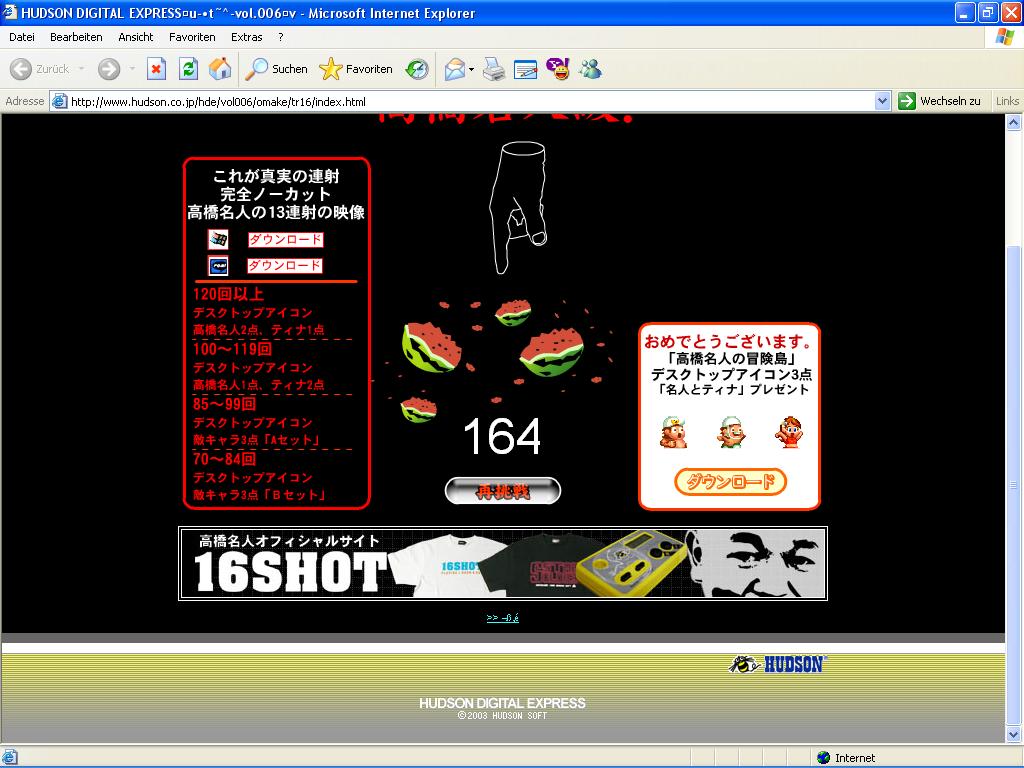Open Windows Messenger people icon
Viewport: 1024px width, 768px height.
590,69
